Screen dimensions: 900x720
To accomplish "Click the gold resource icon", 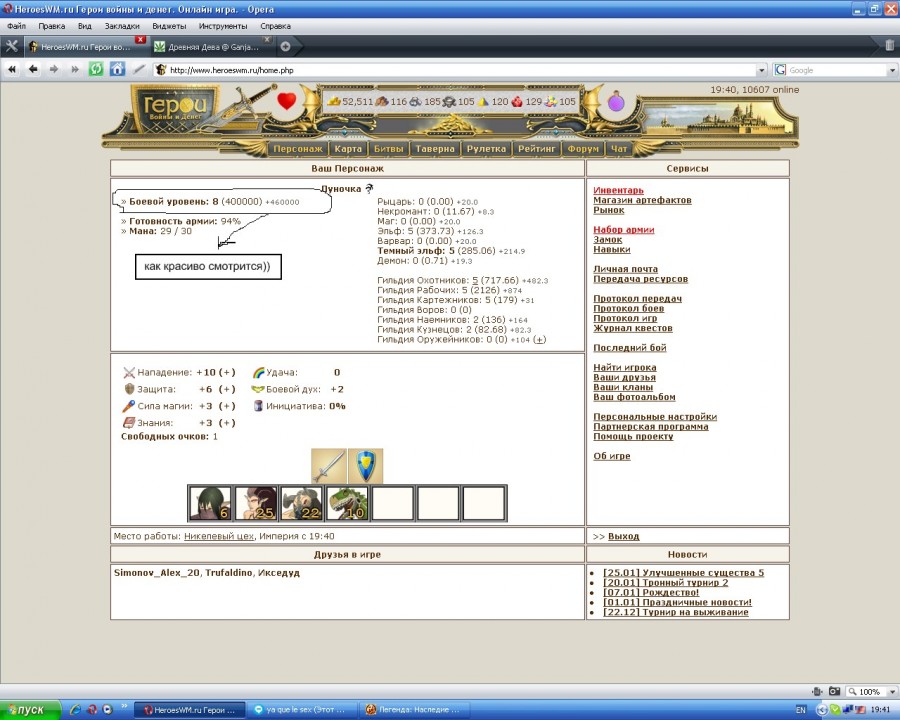I will (x=333, y=101).
